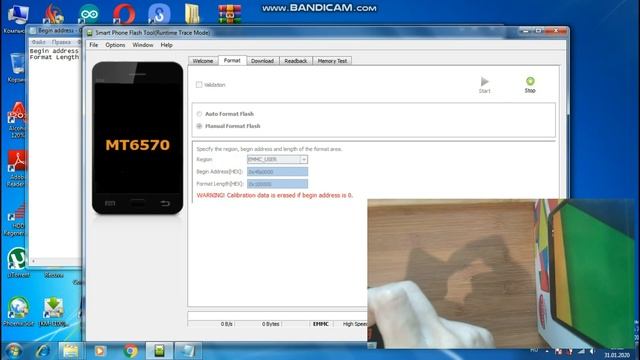This screenshot has width=640, height=360.
Task: Open the Правка menu in the Notepad window
Action: (61, 42)
